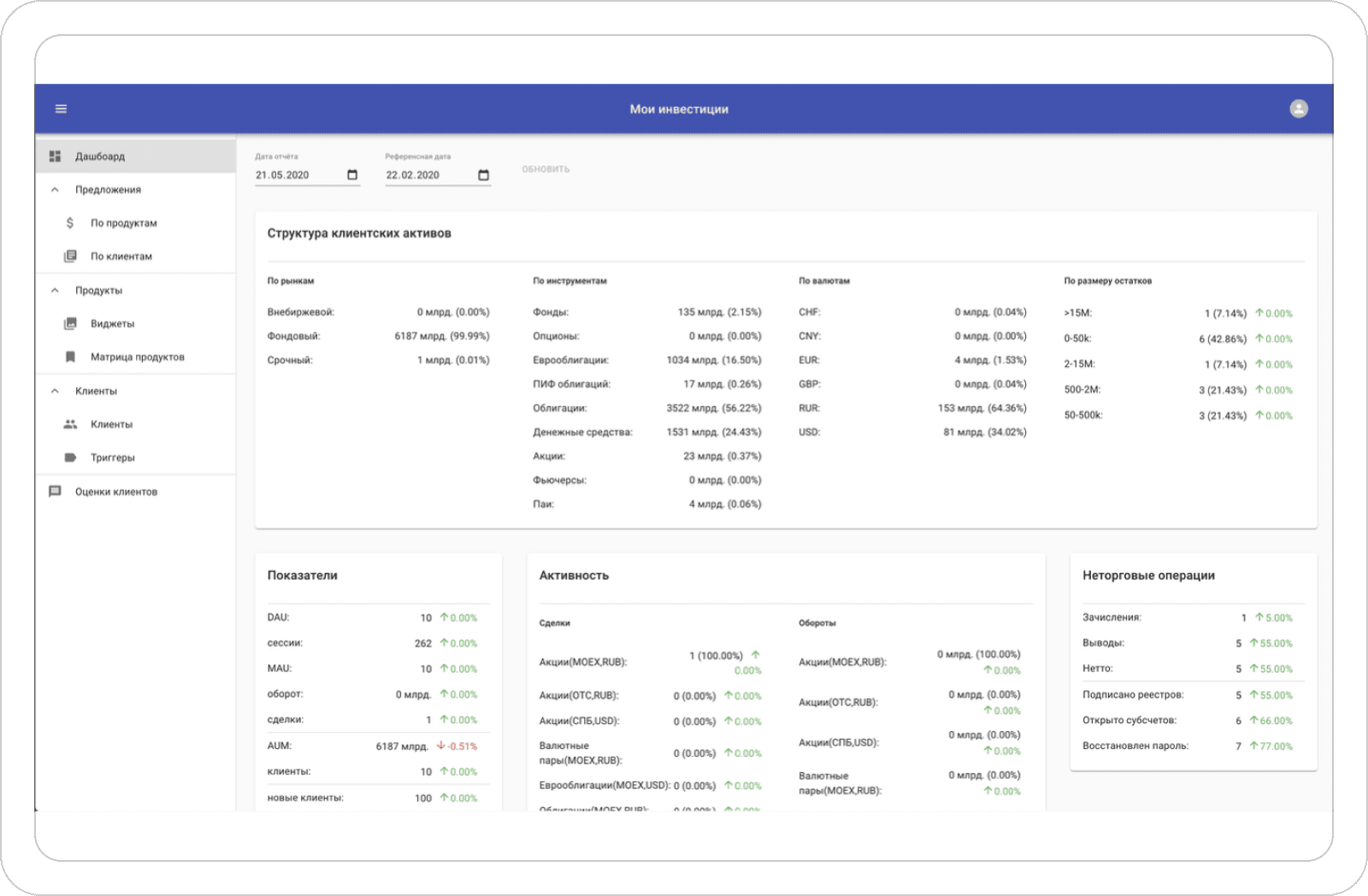Click the AUM change -0.51%

pyautogui.click(x=457, y=746)
